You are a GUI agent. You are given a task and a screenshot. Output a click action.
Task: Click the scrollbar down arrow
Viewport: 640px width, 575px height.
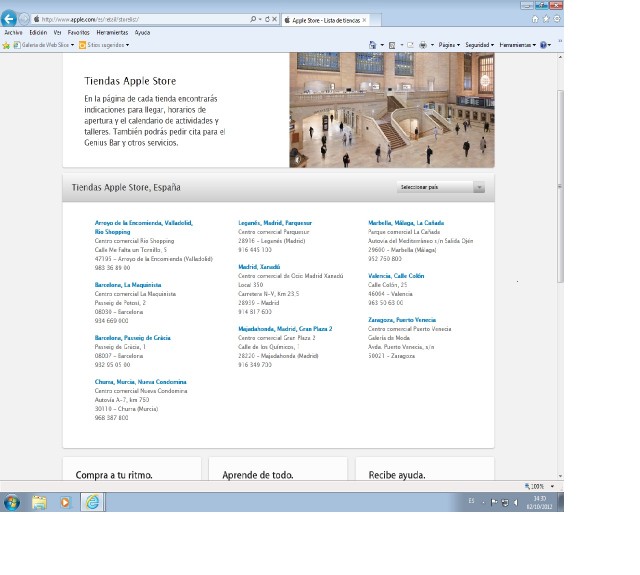click(x=560, y=476)
